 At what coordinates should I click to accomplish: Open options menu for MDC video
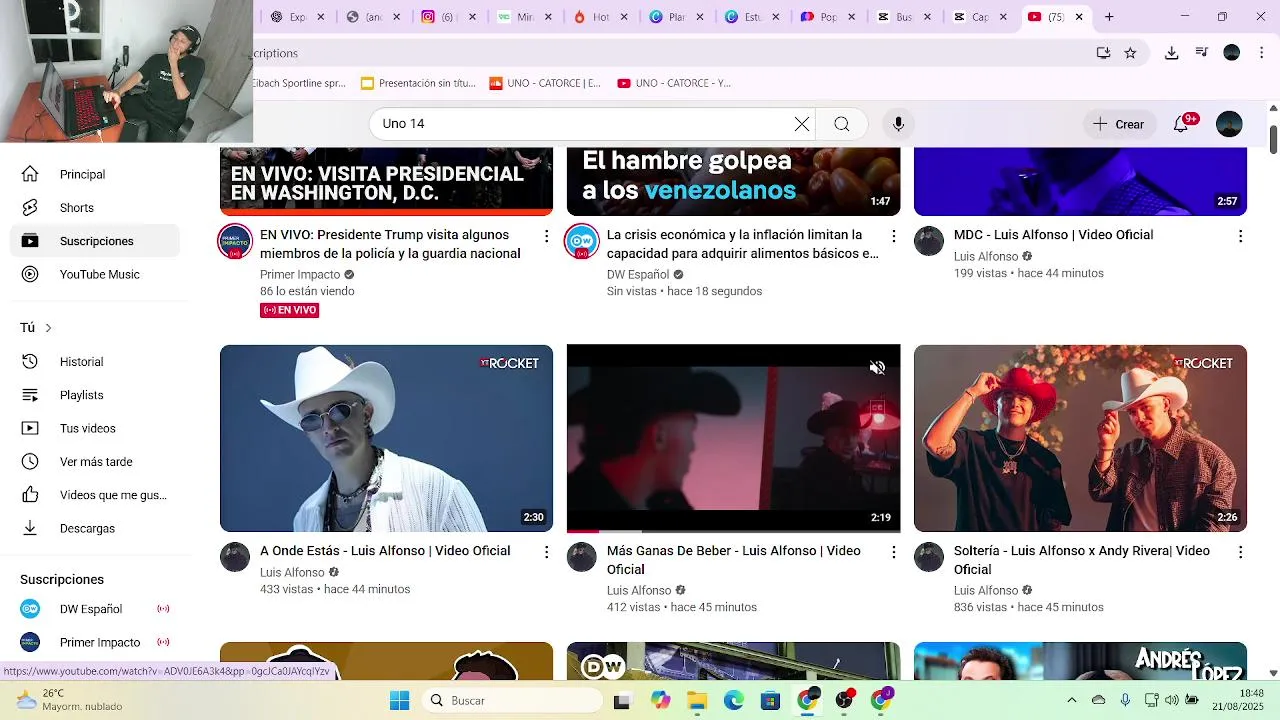point(1240,236)
